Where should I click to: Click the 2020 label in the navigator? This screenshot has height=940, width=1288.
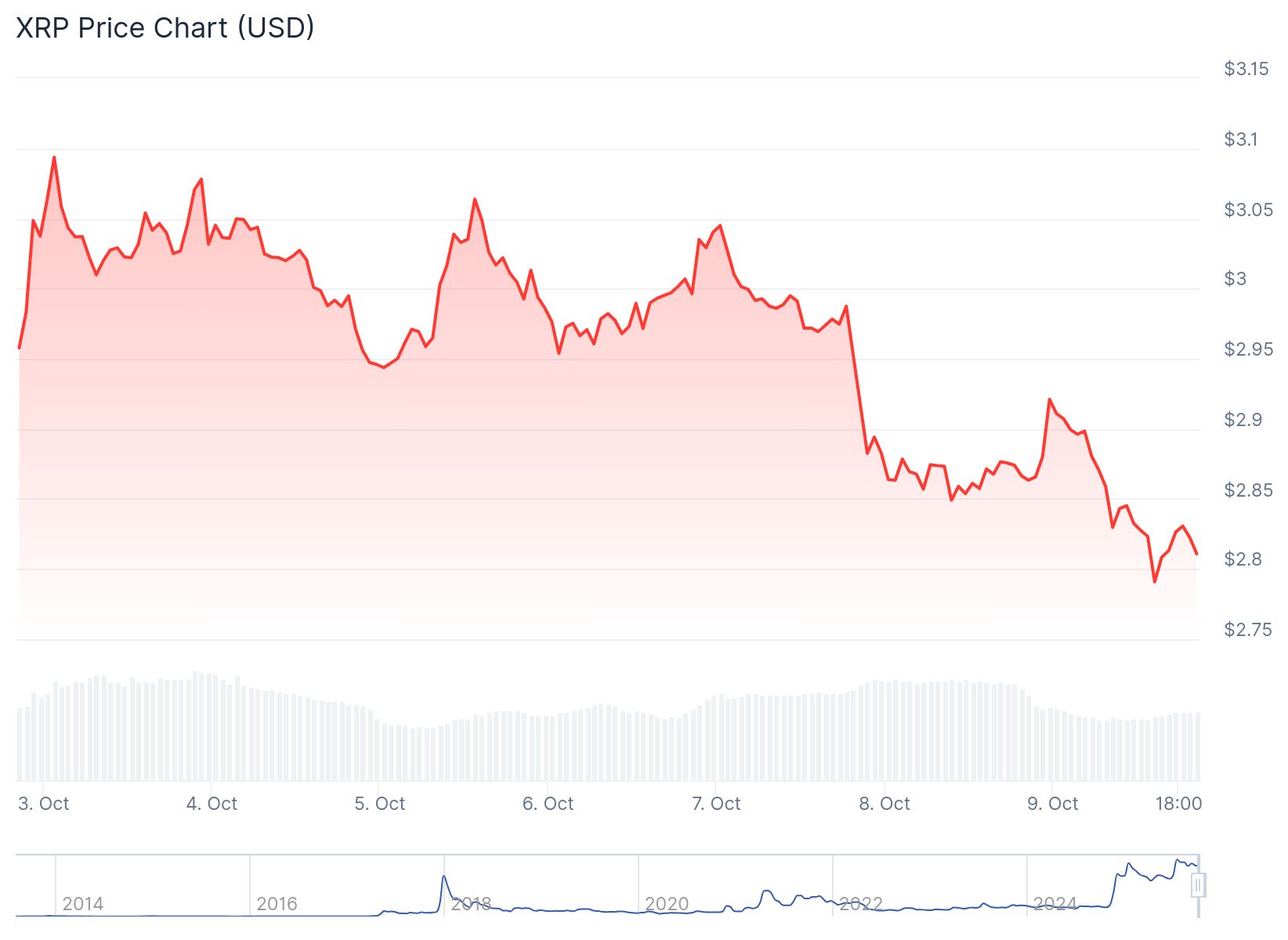click(667, 904)
